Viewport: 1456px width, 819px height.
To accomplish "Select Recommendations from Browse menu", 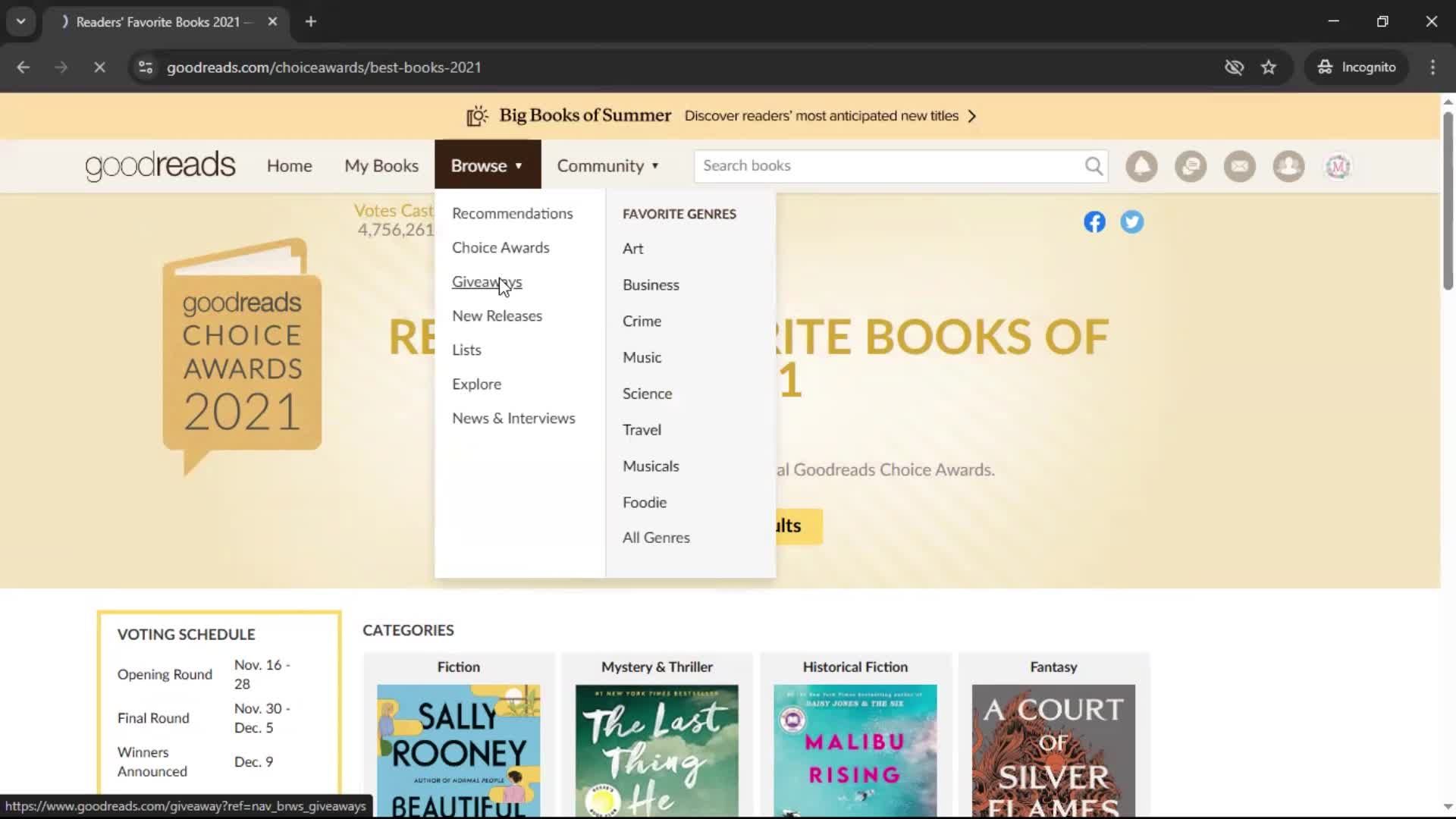I will 513,214.
